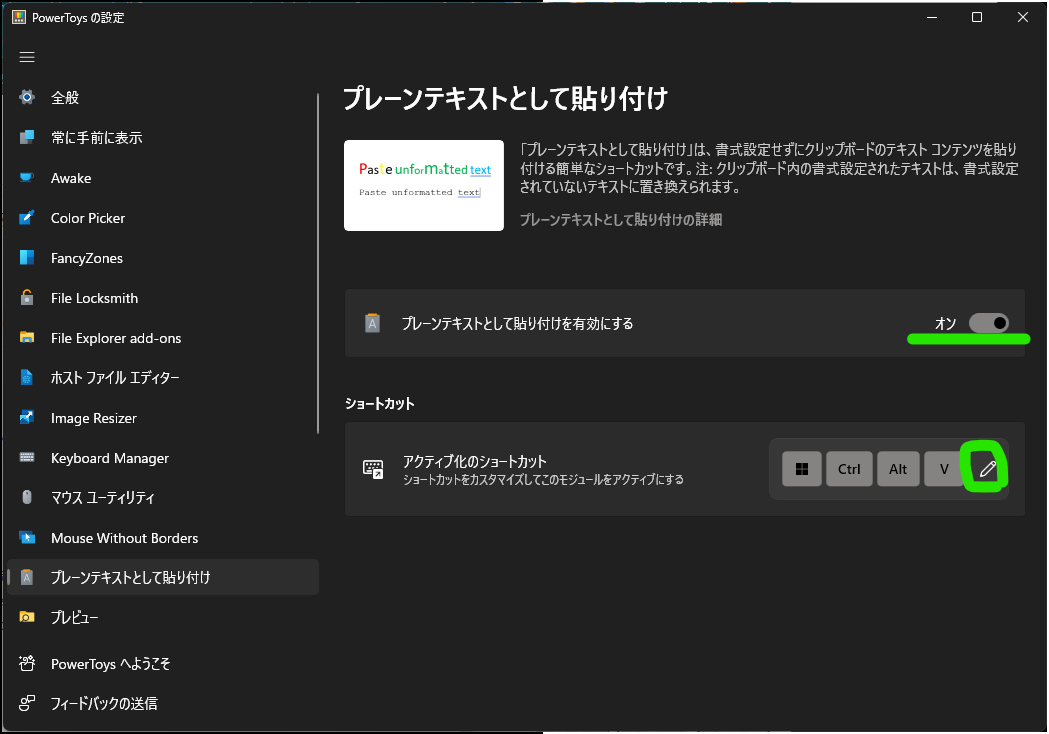Select マウス ユーティリティ in the sidebar
This screenshot has height=734, width=1049.
click(x=163, y=498)
